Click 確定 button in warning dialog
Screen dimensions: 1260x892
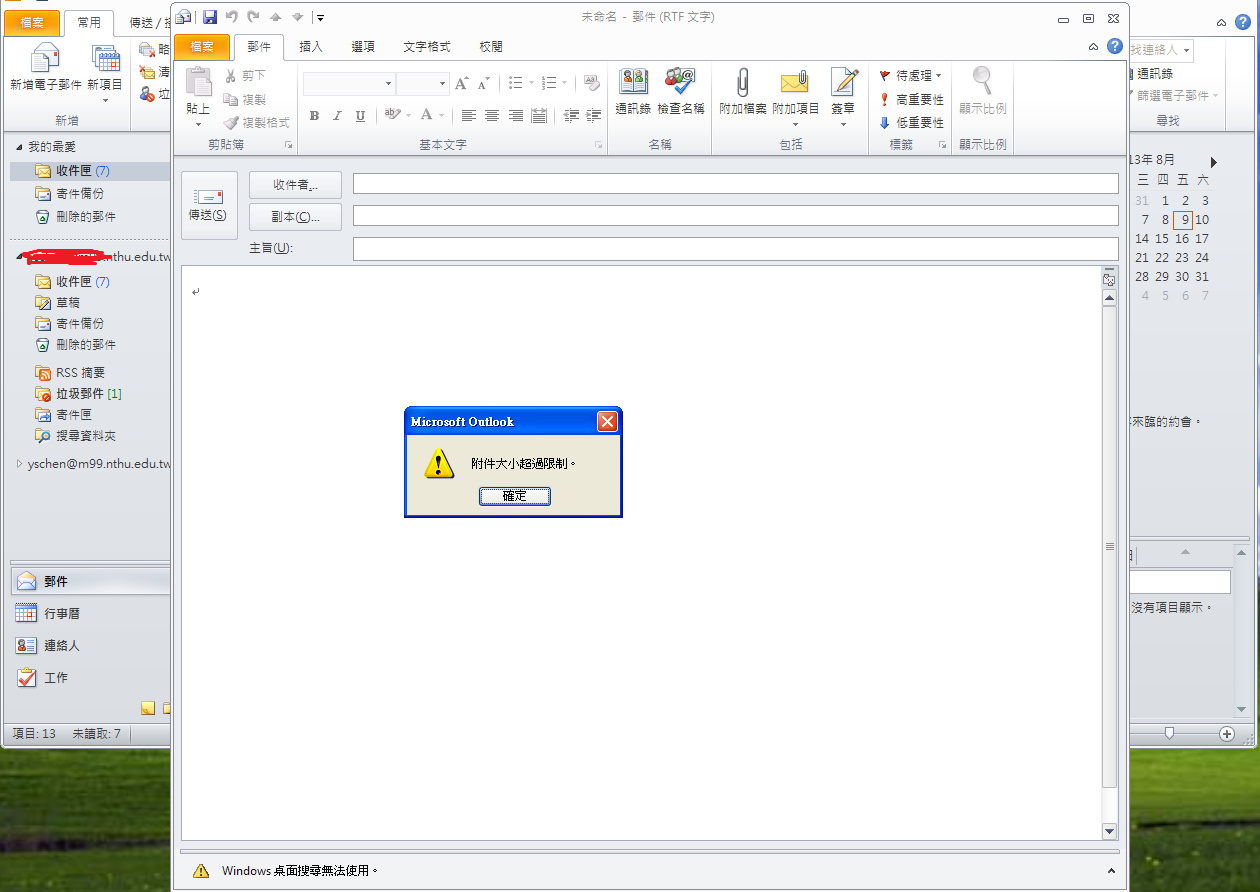tap(514, 496)
